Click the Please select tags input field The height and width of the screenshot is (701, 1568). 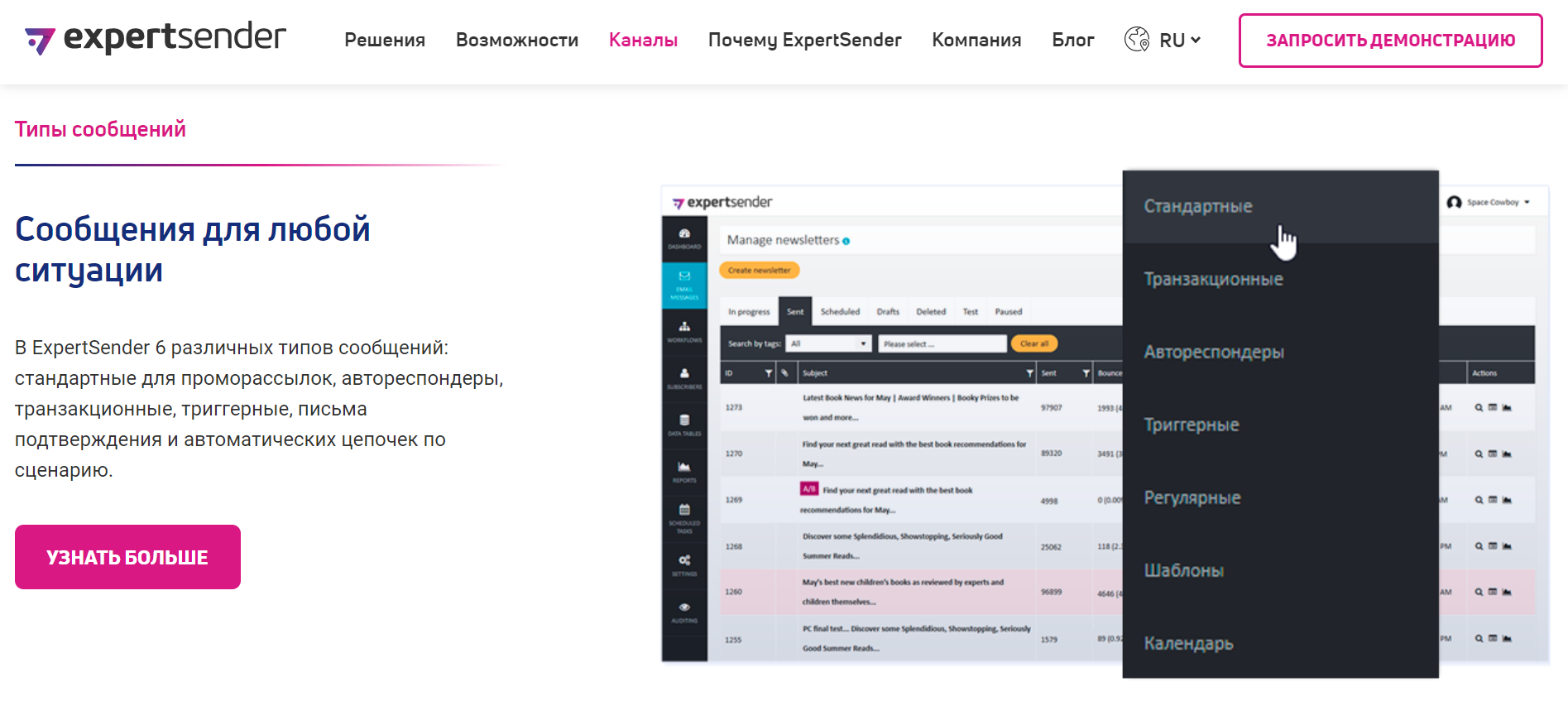(x=942, y=343)
